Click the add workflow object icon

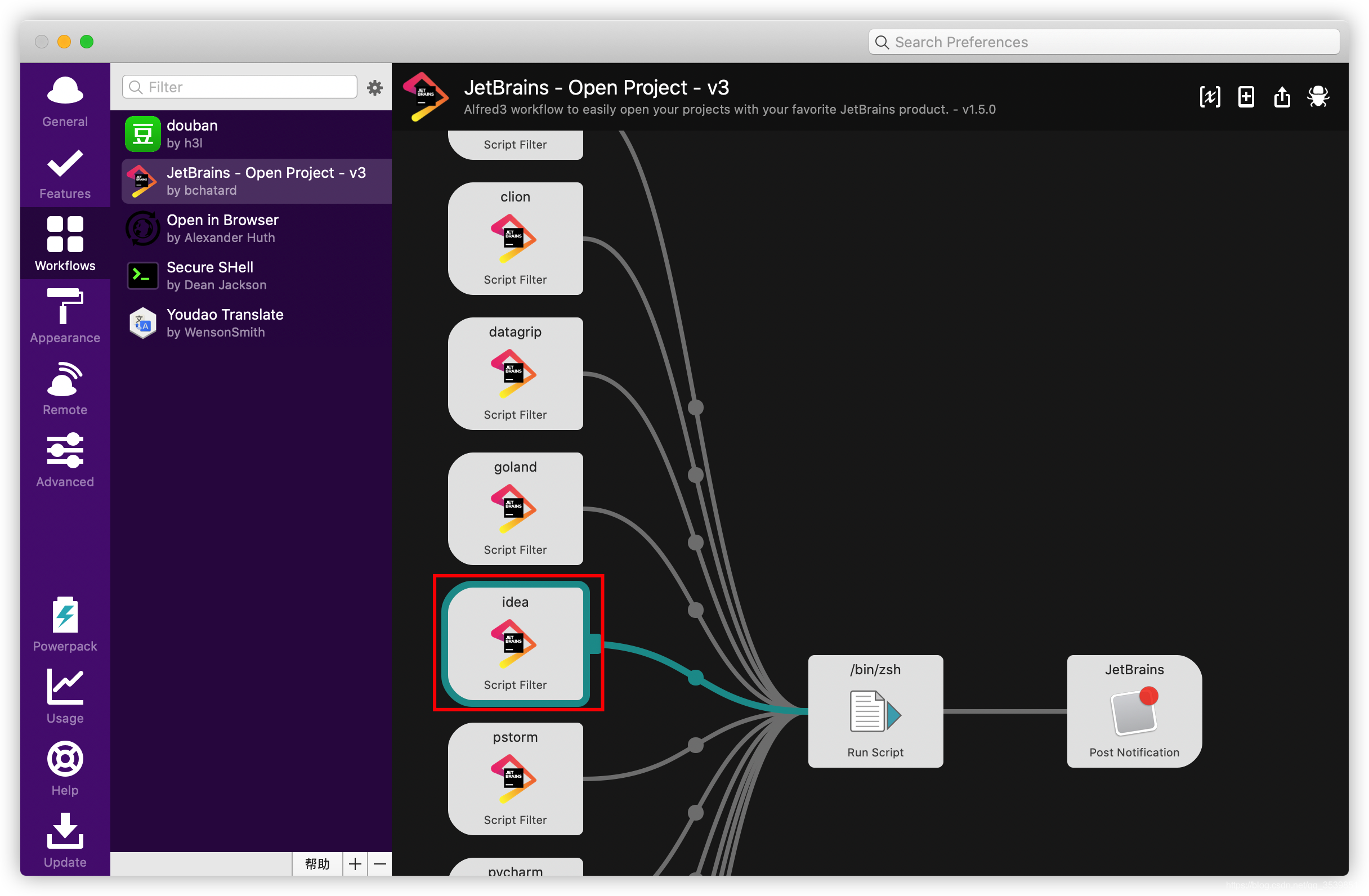(x=1246, y=97)
